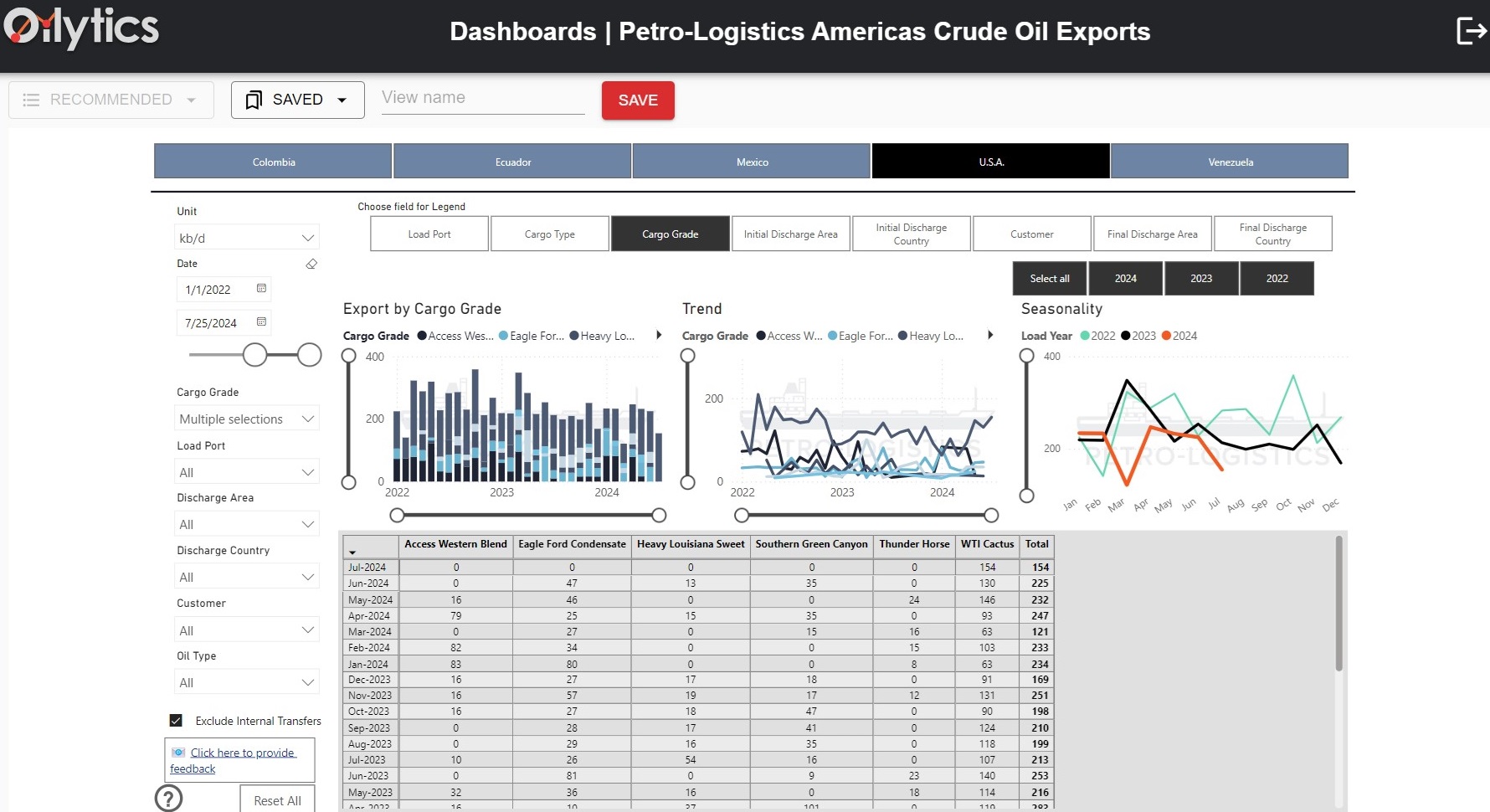Image resolution: width=1490 pixels, height=812 pixels.
Task: Toggle the 2024 year filter button
Action: (x=1126, y=278)
